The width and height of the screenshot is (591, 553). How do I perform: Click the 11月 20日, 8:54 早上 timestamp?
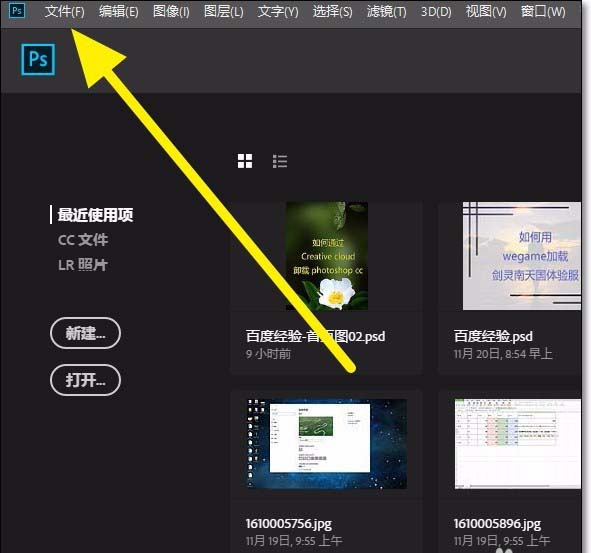[x=503, y=354]
